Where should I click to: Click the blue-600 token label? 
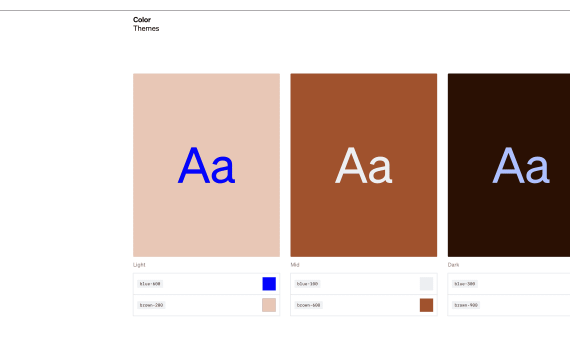150,284
